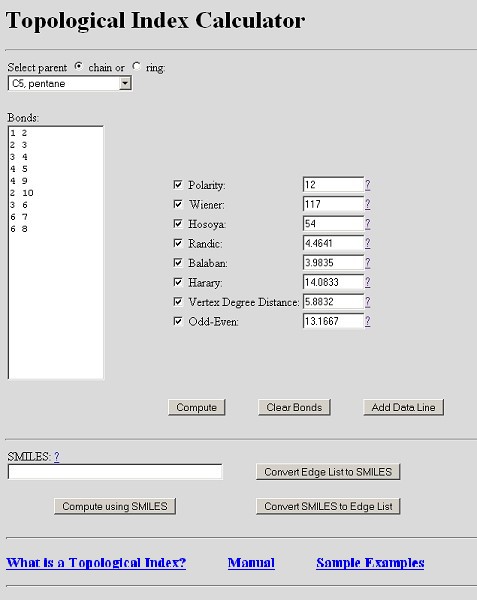Click the Compute using SMILES button
Viewport: 477px width, 600px height.
pyautogui.click(x=115, y=506)
